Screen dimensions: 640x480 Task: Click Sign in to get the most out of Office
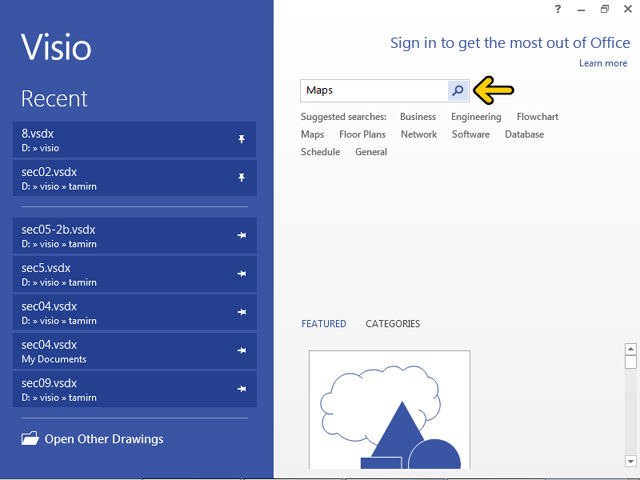[510, 43]
